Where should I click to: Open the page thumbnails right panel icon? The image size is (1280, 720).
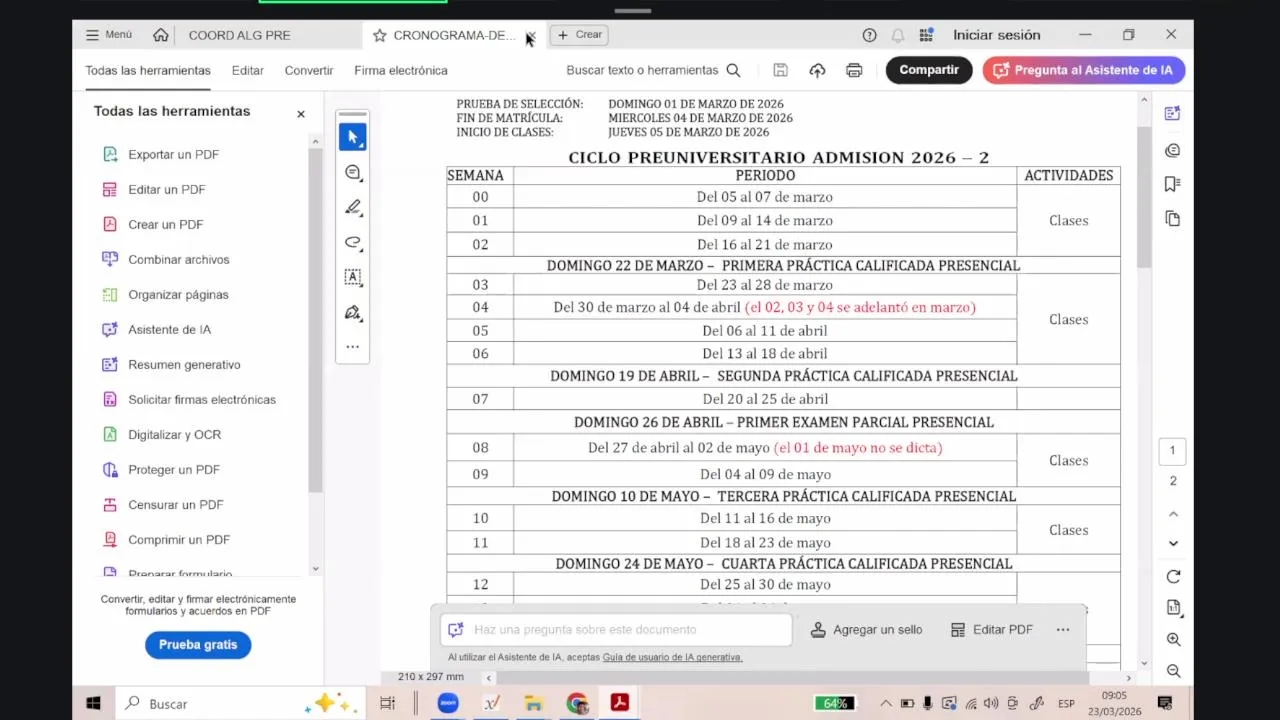[1173, 219]
